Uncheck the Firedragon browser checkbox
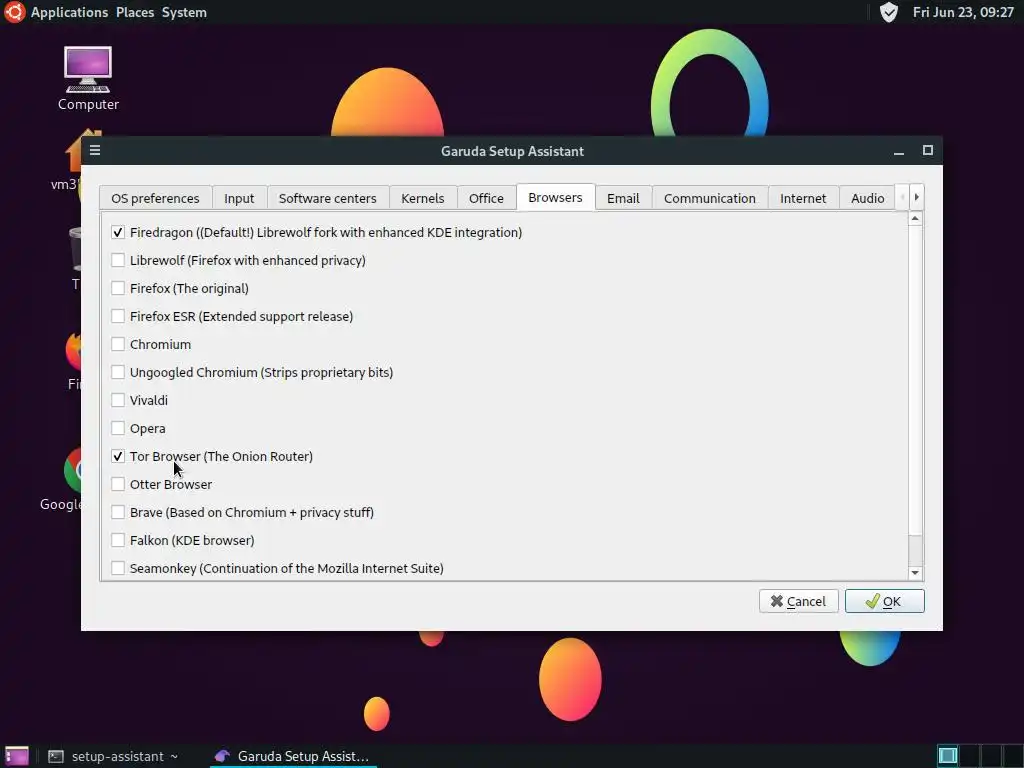 [x=118, y=232]
